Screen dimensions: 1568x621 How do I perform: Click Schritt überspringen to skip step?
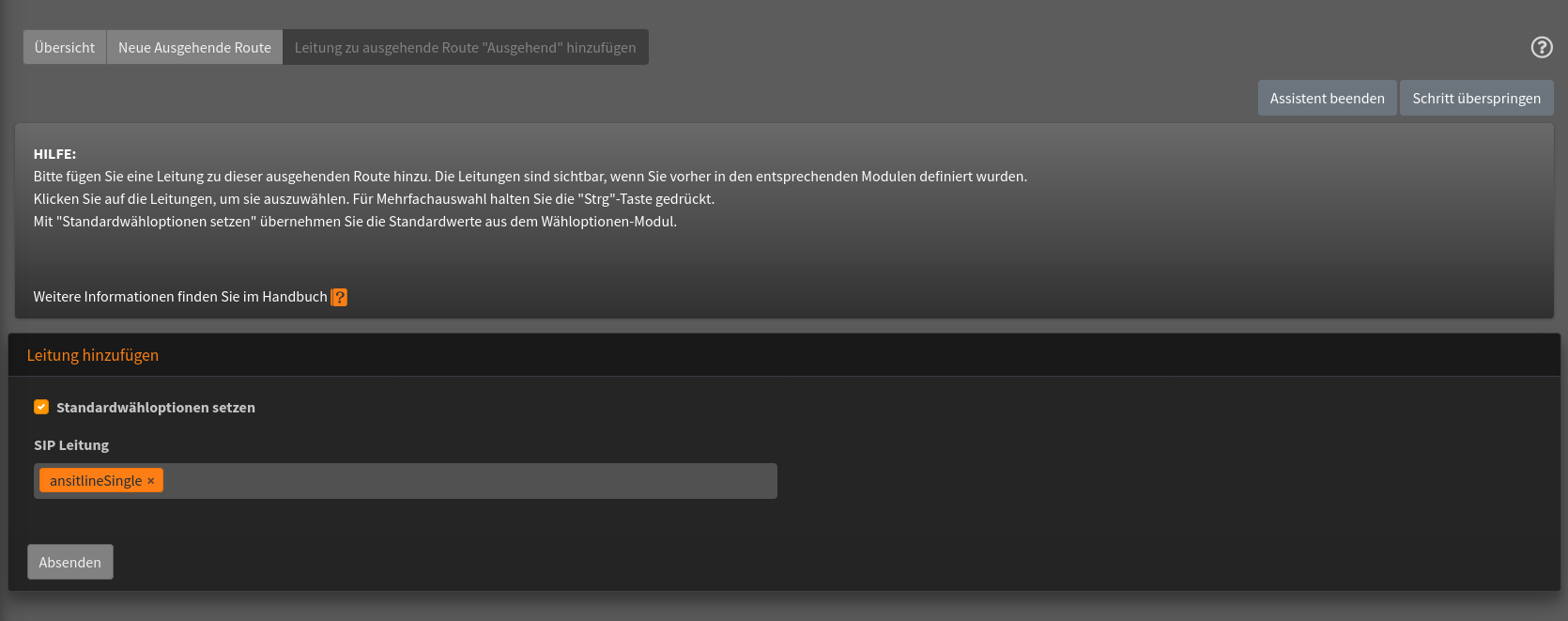pos(1476,98)
